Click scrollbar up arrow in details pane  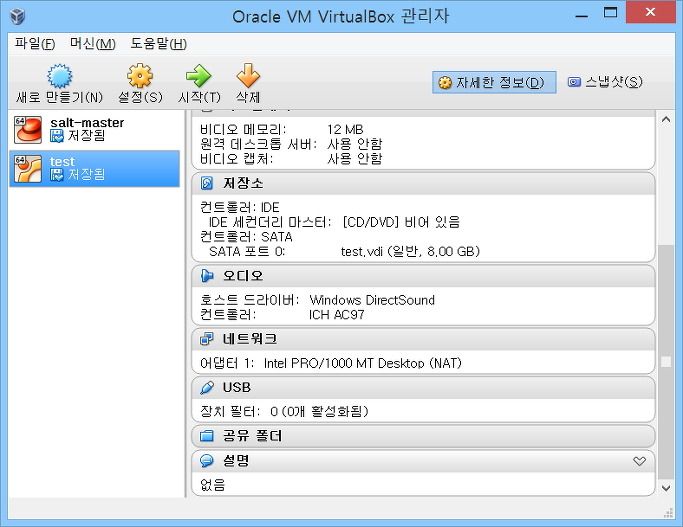point(666,119)
